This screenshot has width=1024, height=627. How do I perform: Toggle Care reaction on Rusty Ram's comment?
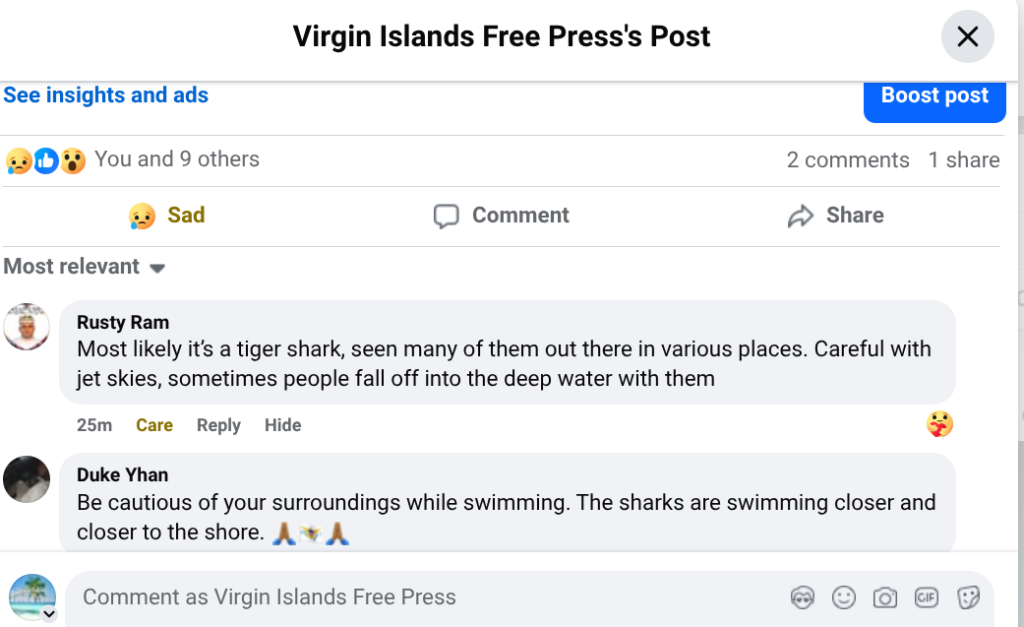[154, 425]
